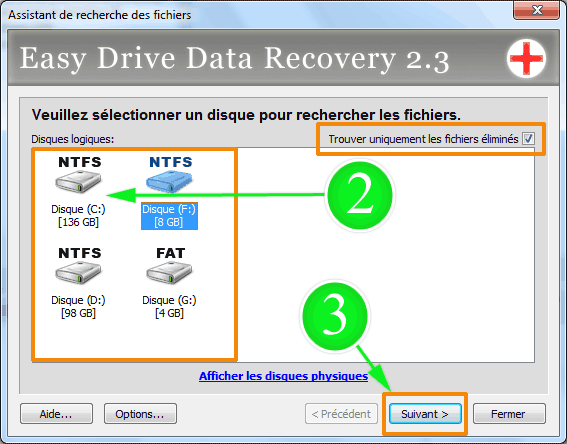Click the green number 3 circle

[x=335, y=316]
